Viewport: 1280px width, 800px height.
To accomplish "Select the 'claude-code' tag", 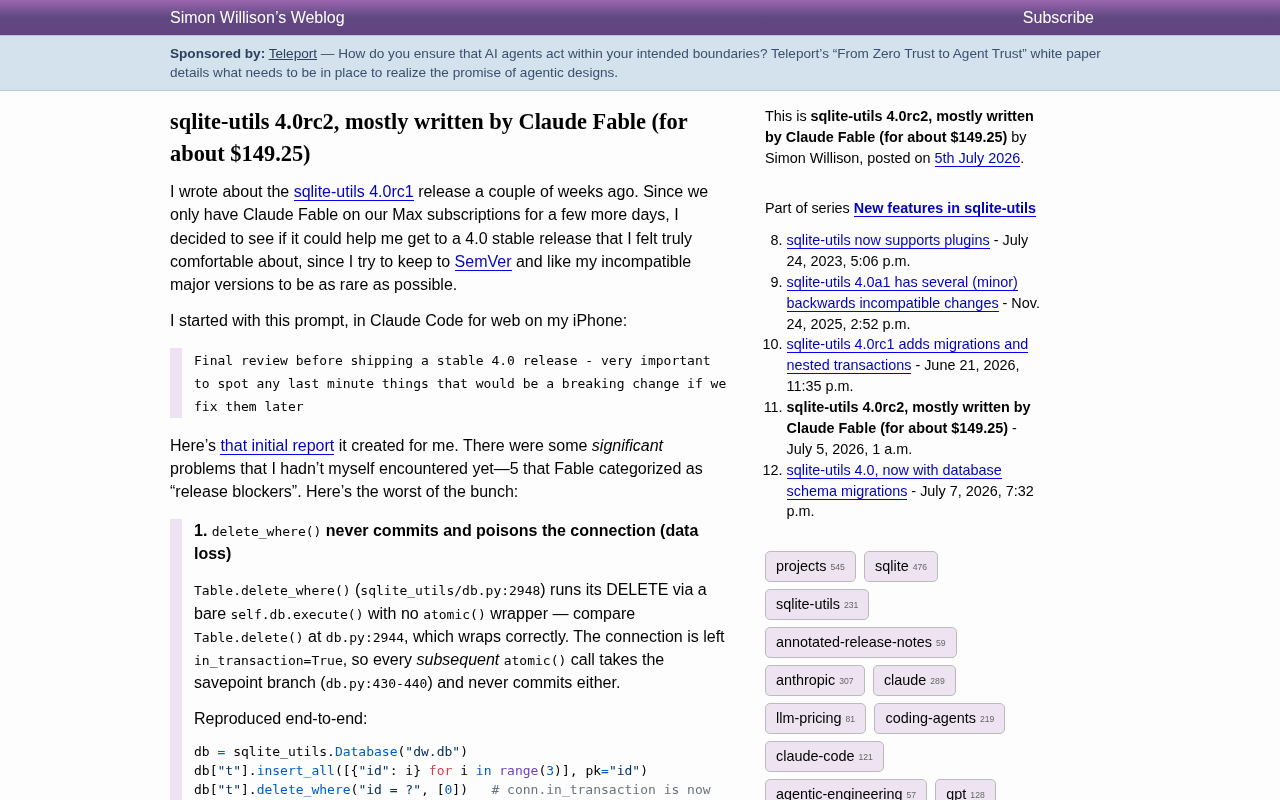I will [824, 757].
